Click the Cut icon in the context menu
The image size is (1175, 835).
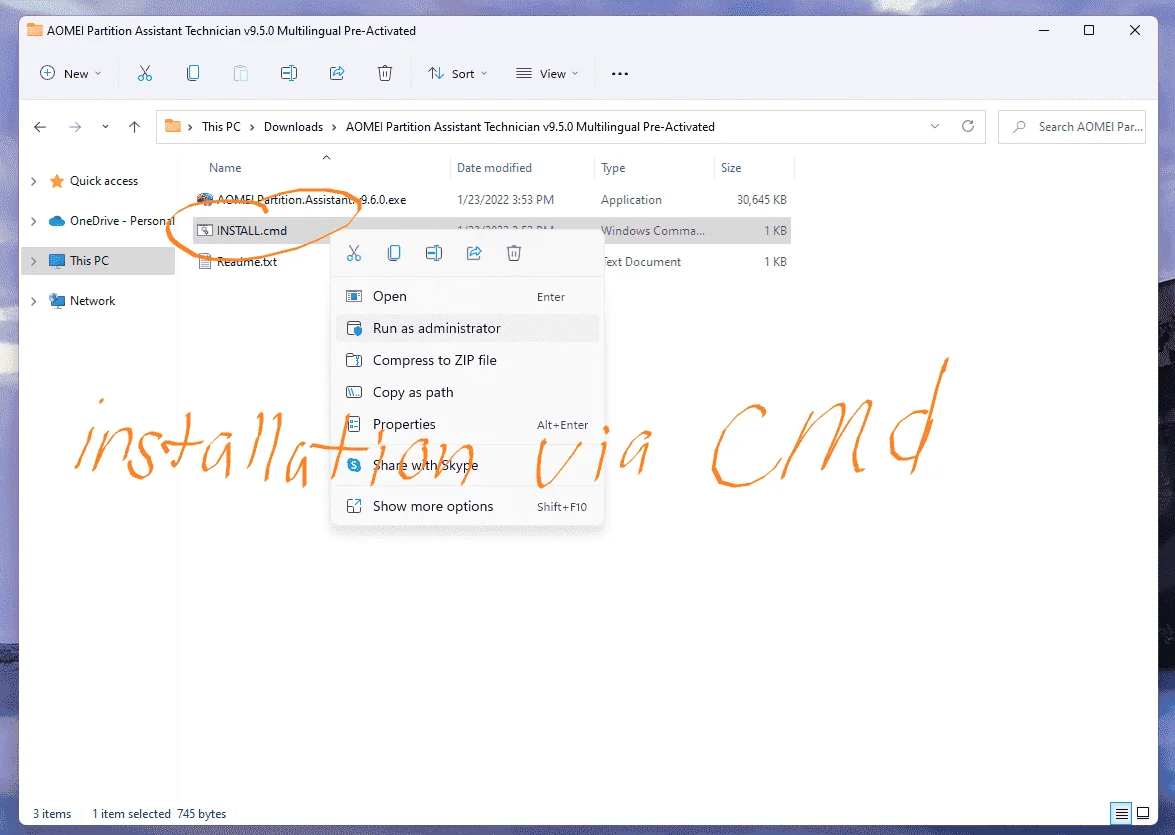[x=354, y=253]
